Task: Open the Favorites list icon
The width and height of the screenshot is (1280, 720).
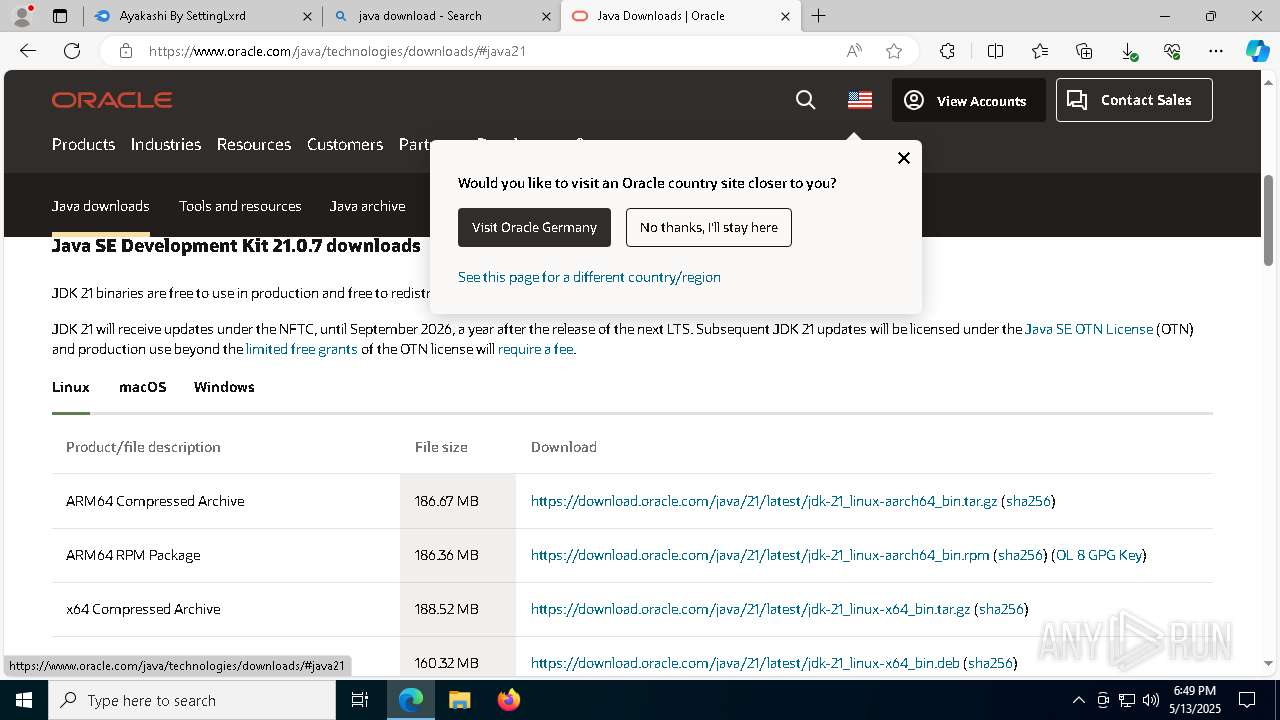Action: click(1040, 51)
